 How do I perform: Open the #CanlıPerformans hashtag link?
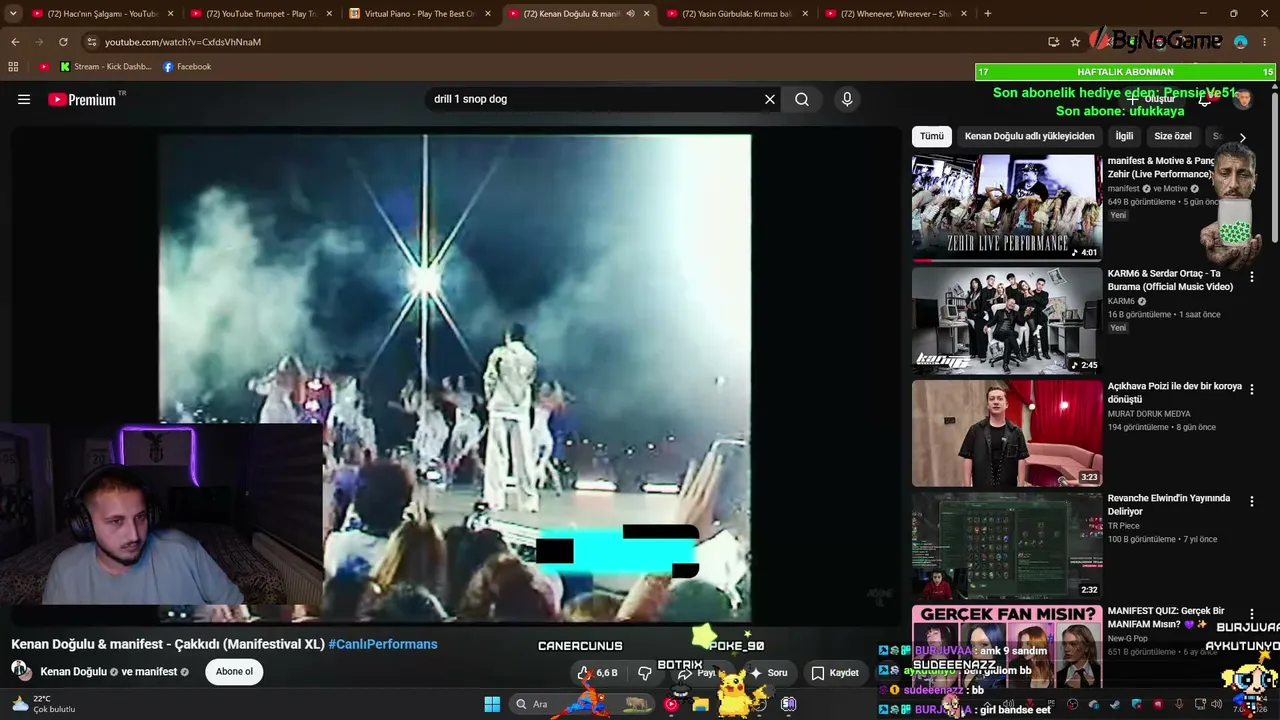[383, 644]
